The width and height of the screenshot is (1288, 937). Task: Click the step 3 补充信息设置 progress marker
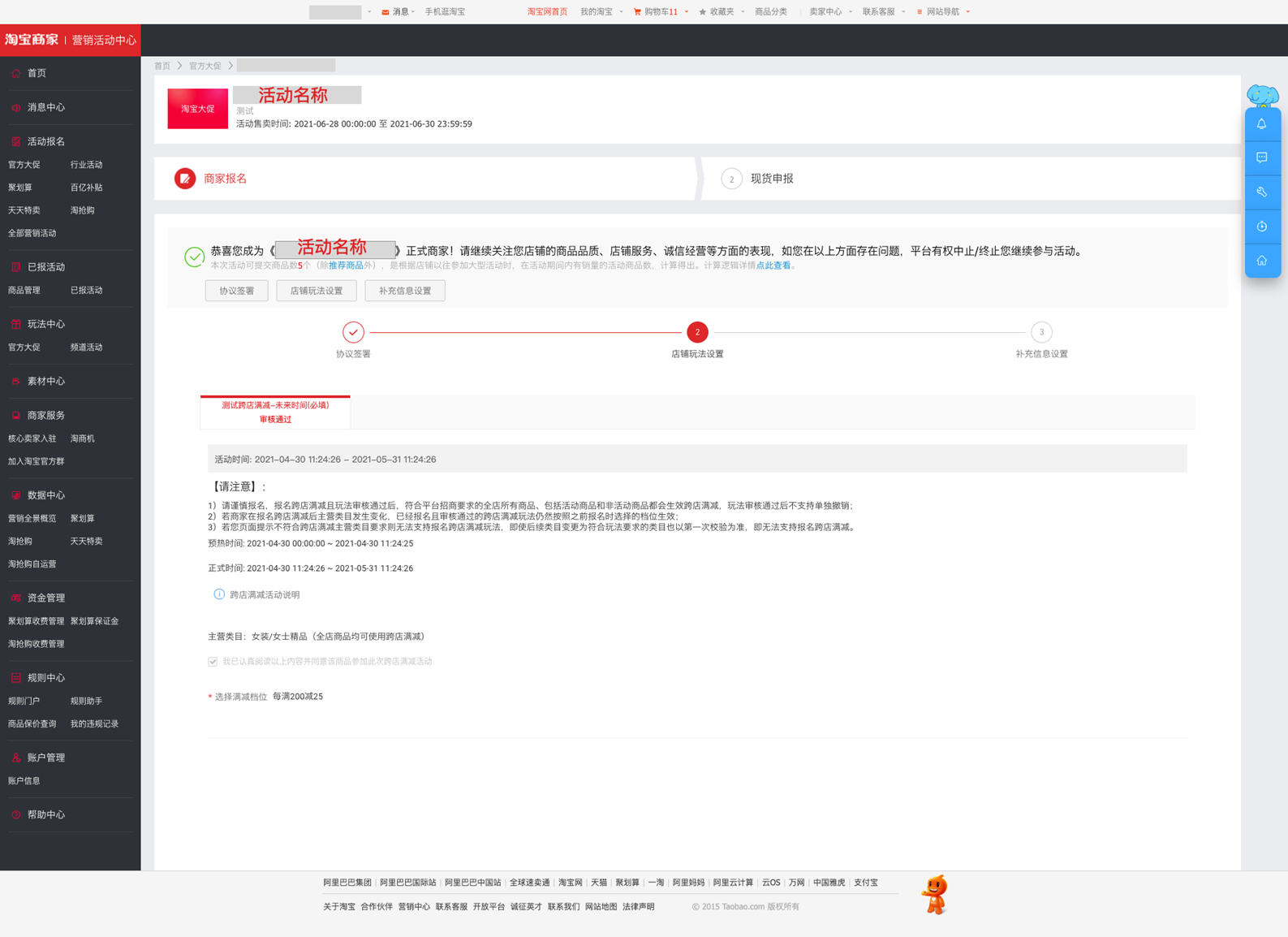pos(1041,332)
